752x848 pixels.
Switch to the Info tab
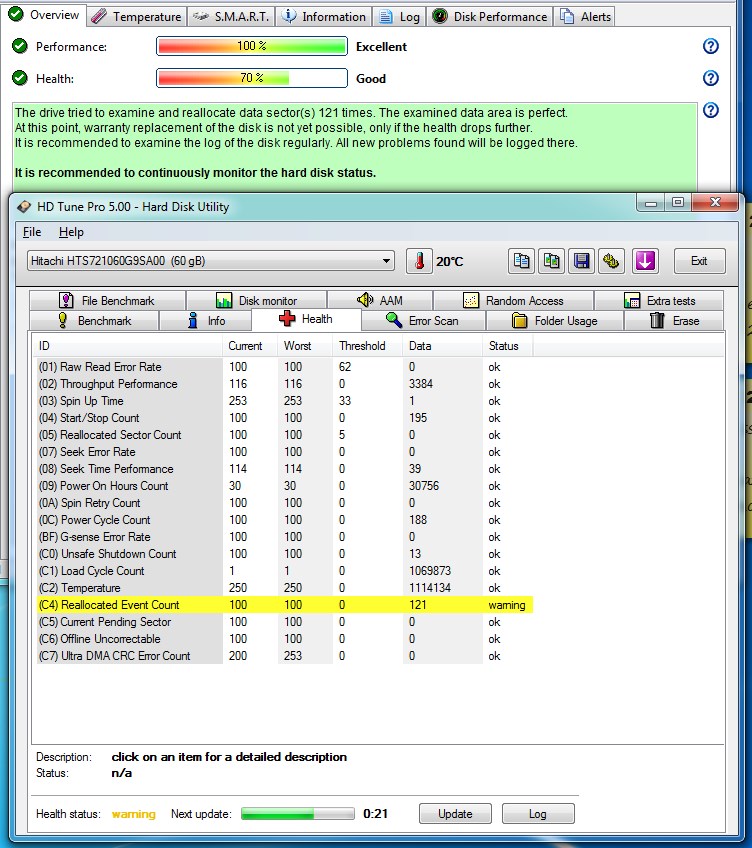tap(206, 321)
